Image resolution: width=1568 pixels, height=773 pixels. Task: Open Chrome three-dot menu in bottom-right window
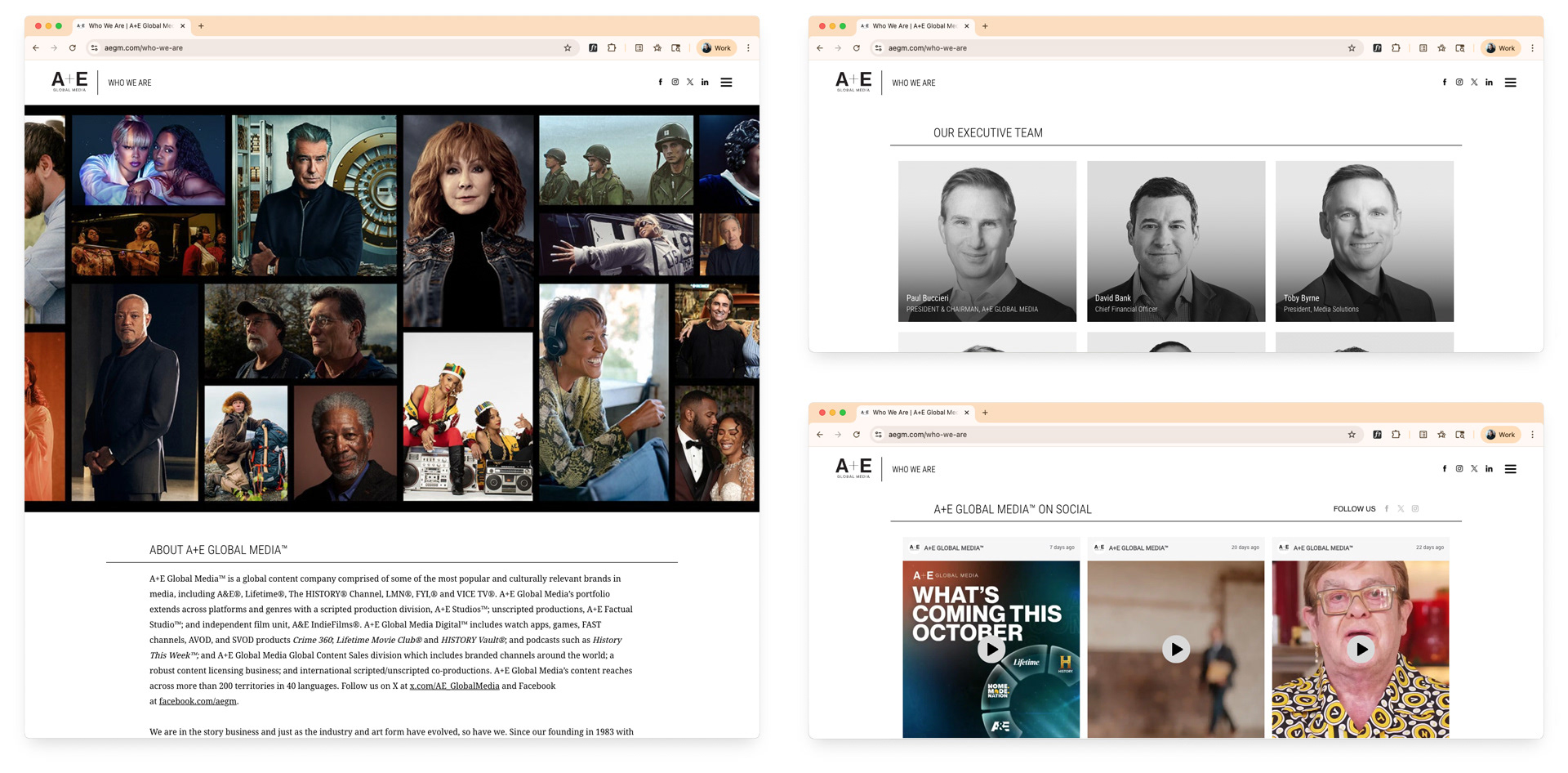[x=1532, y=435]
